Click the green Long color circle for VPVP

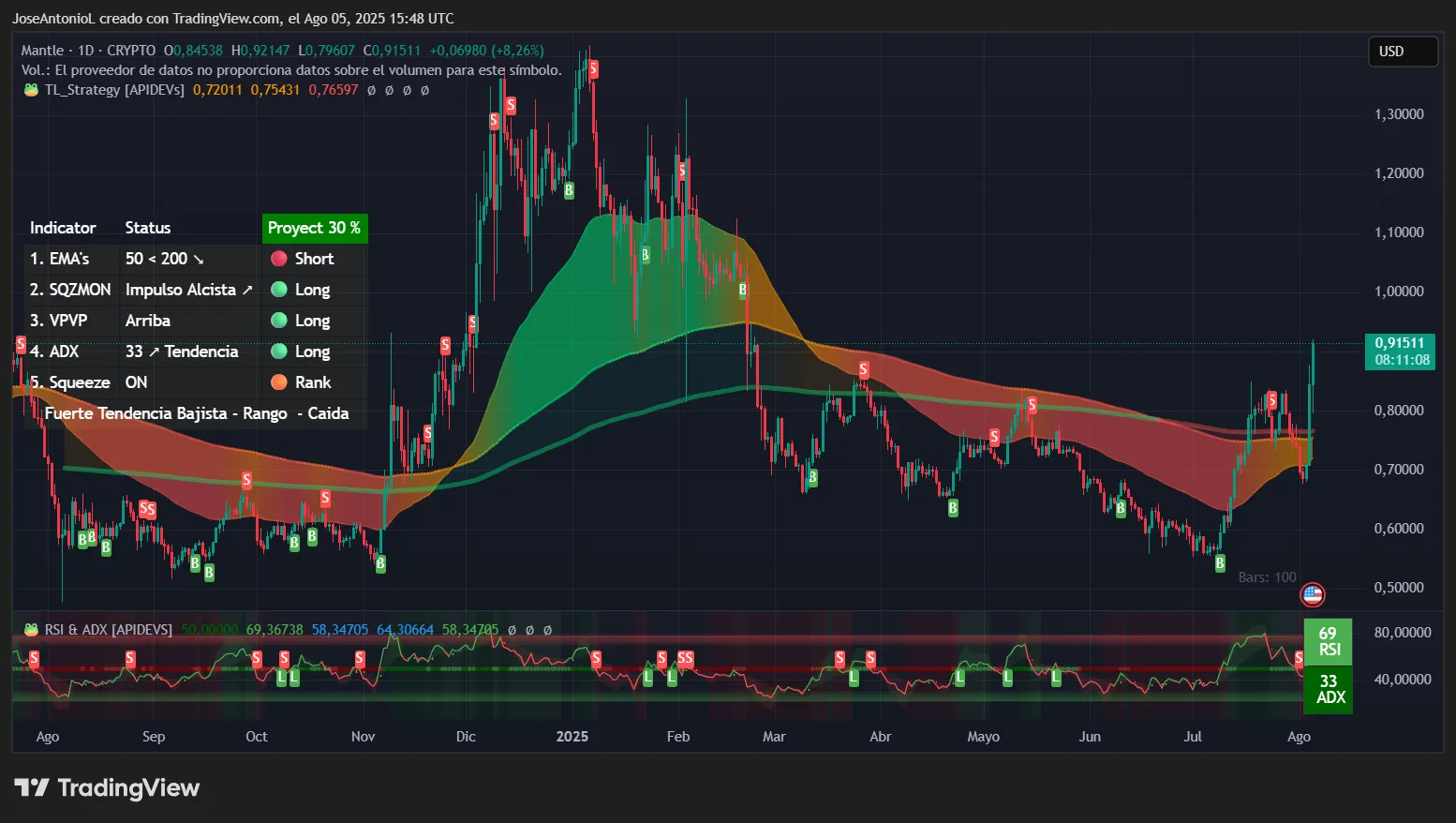(x=278, y=321)
